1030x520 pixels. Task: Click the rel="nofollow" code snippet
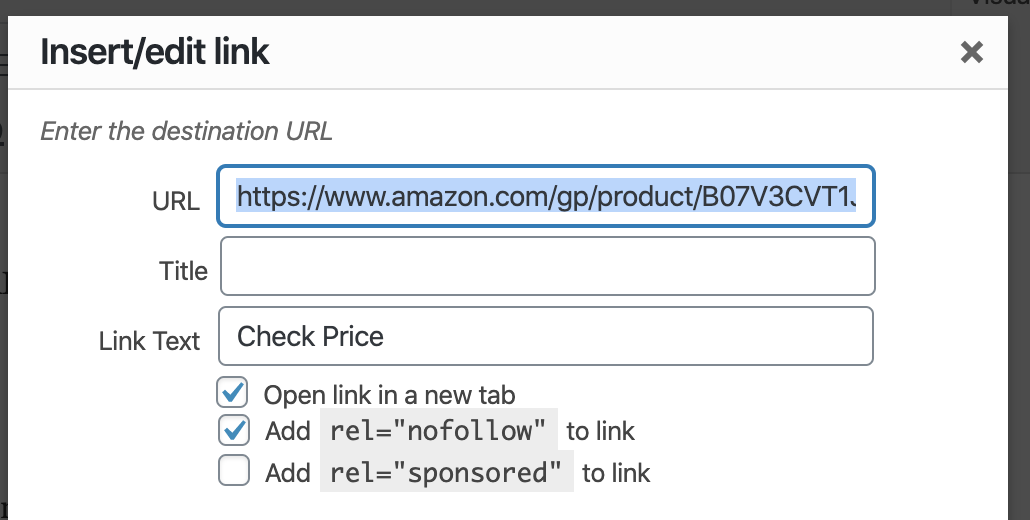(438, 431)
